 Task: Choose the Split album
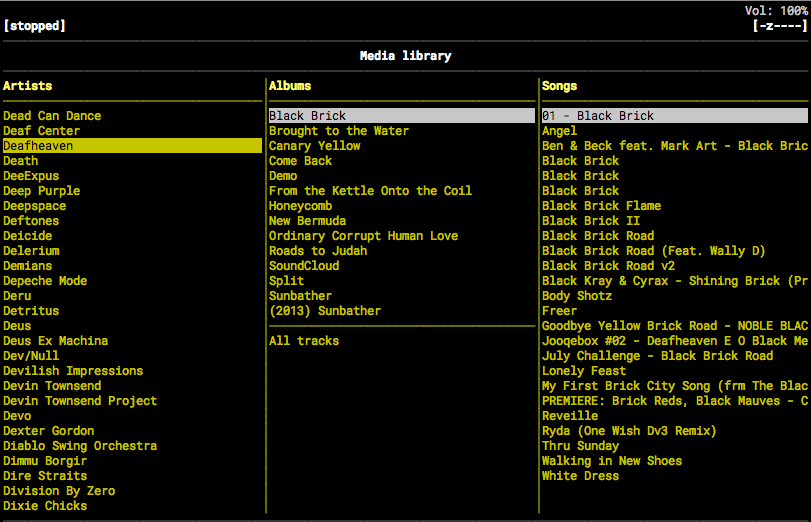287,281
